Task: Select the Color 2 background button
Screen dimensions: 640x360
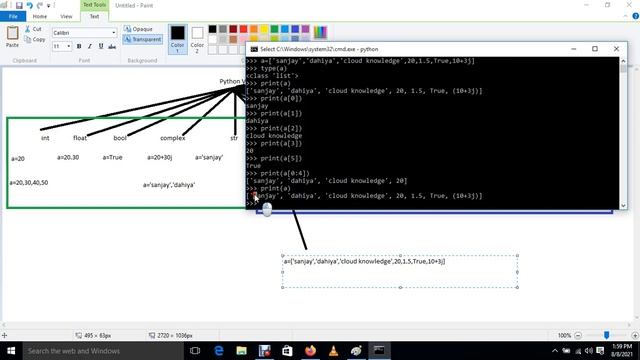Action: (x=197, y=39)
